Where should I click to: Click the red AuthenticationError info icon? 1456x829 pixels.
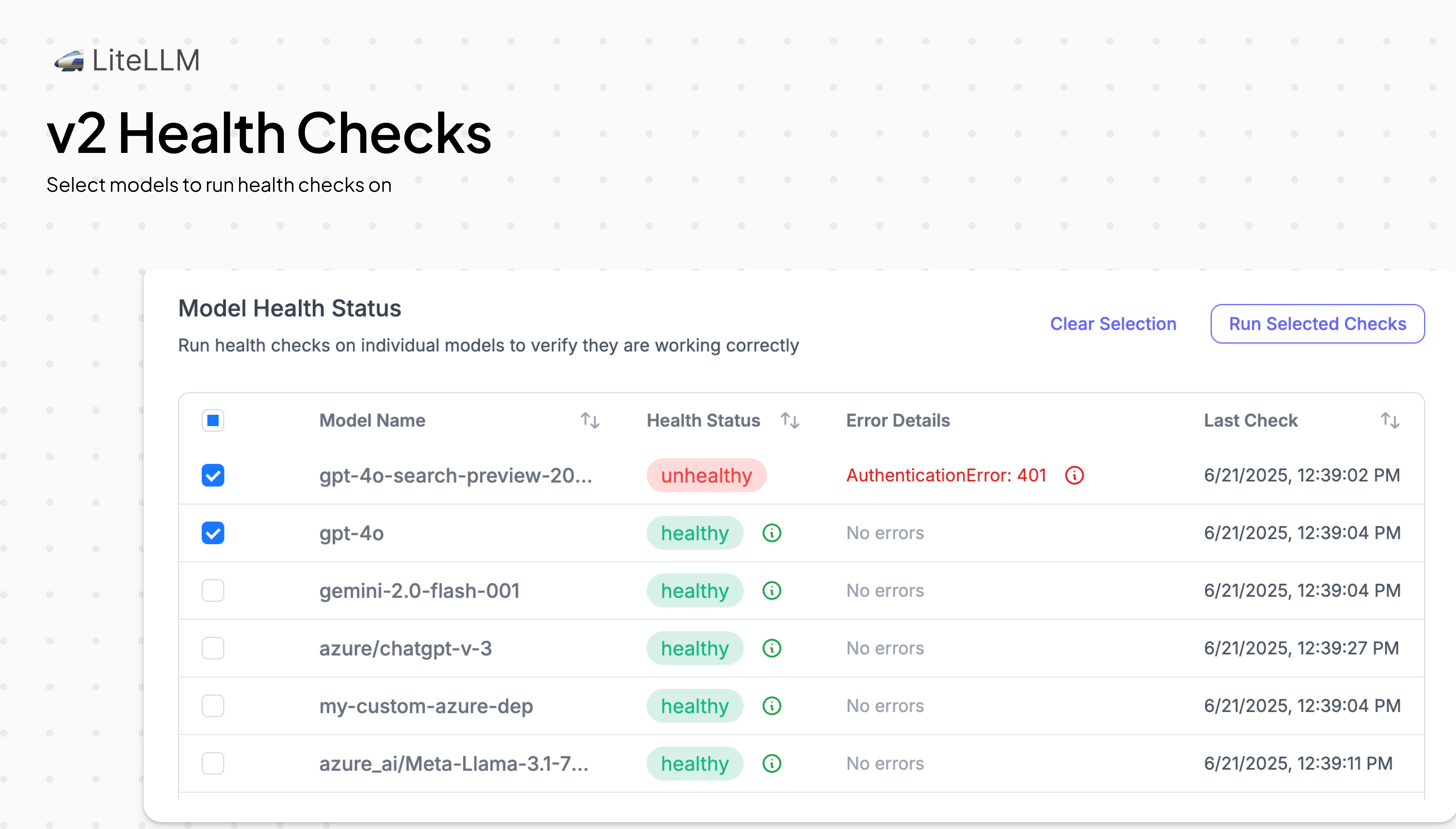[1074, 475]
